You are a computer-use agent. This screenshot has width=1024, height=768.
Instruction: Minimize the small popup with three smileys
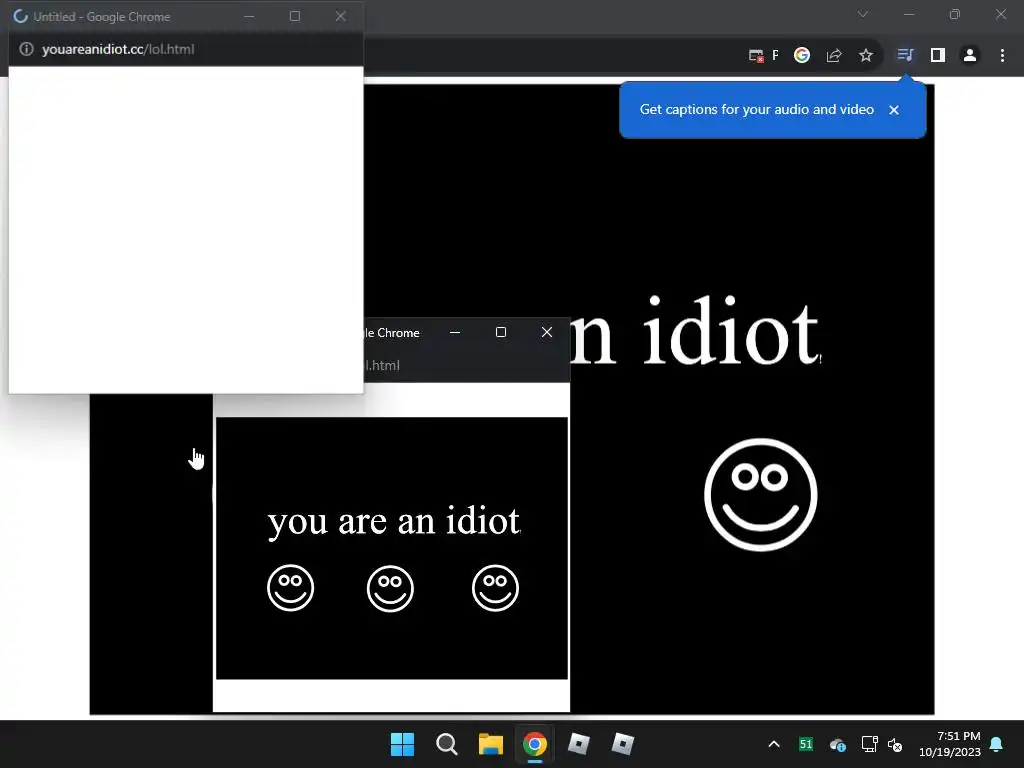point(455,332)
